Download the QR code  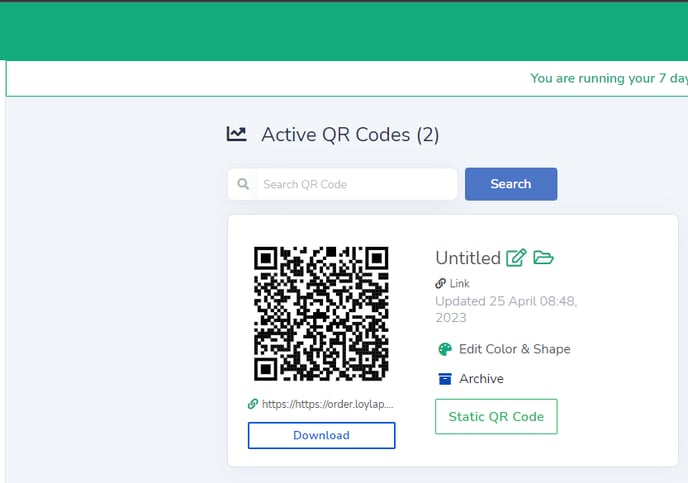pyautogui.click(x=321, y=435)
